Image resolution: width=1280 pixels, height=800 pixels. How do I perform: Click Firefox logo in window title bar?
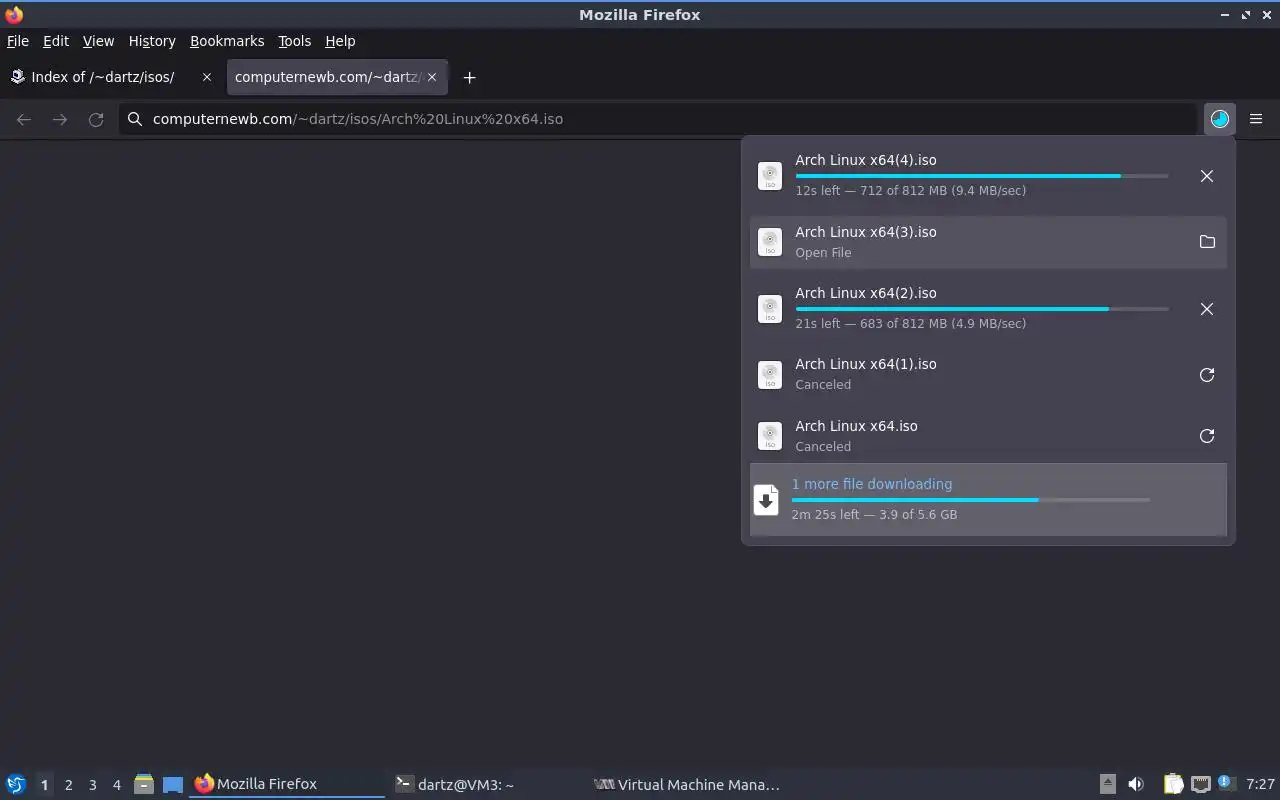14,15
